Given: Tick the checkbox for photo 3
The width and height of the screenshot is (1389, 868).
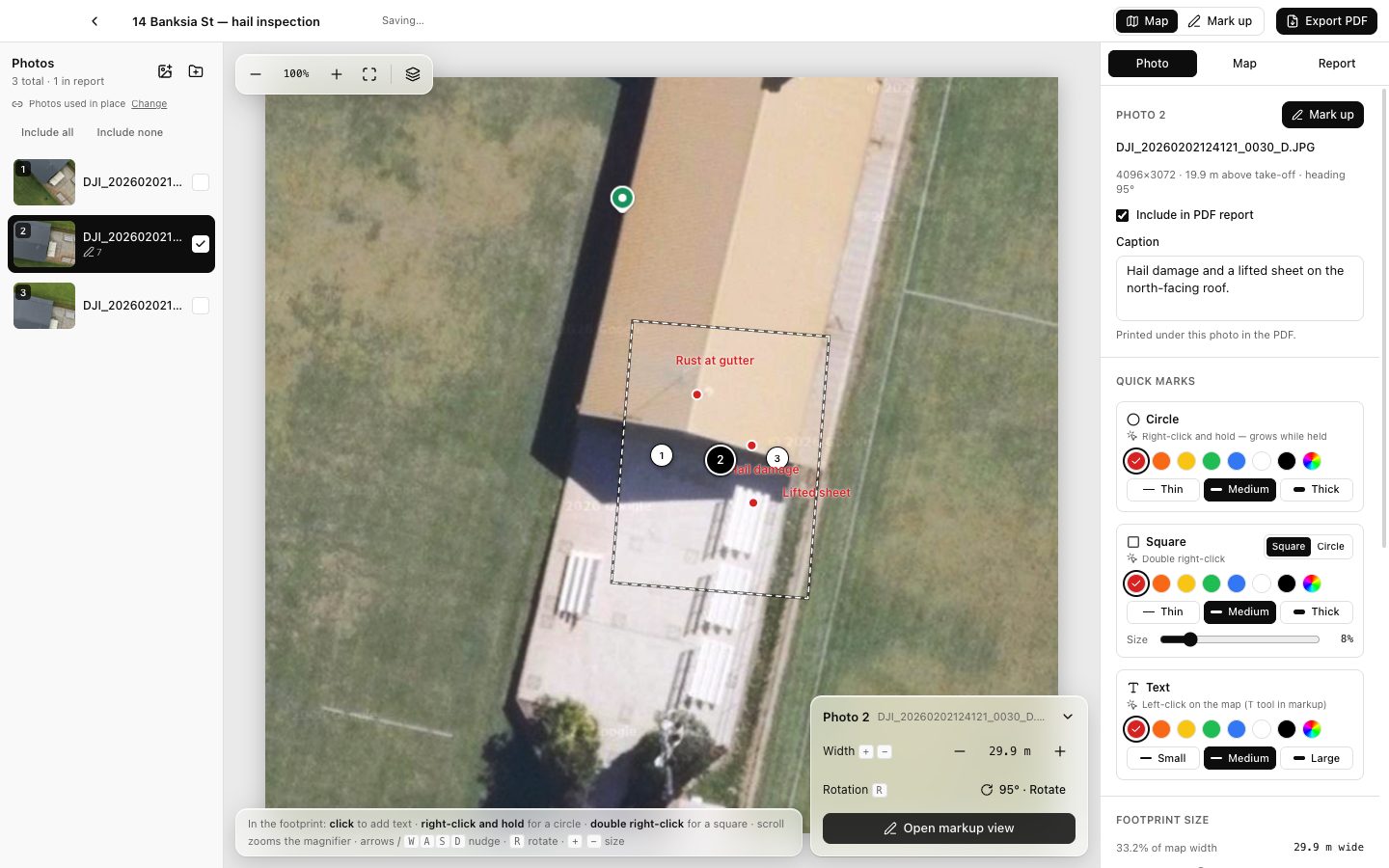Looking at the screenshot, I should [201, 306].
